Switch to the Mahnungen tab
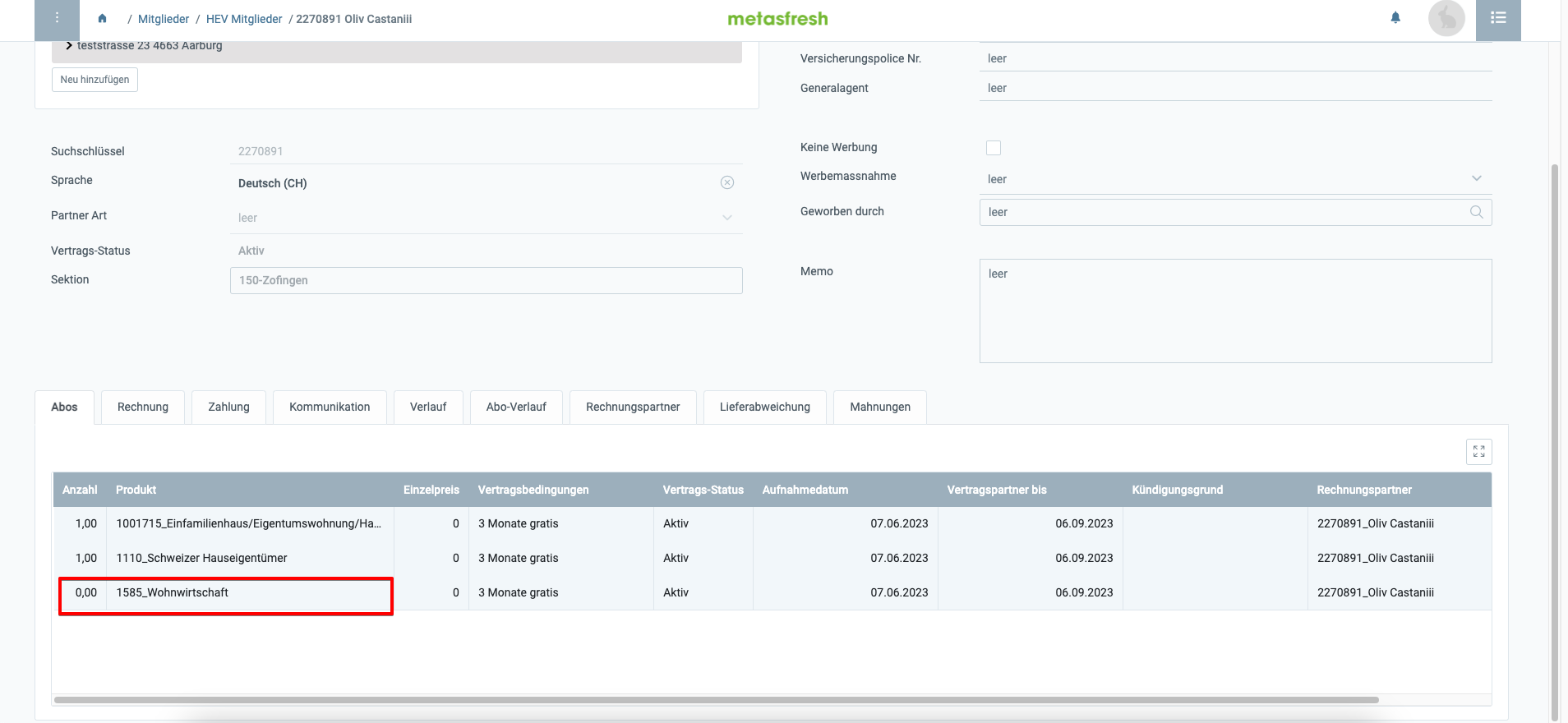The width and height of the screenshot is (1568, 723). click(x=880, y=407)
